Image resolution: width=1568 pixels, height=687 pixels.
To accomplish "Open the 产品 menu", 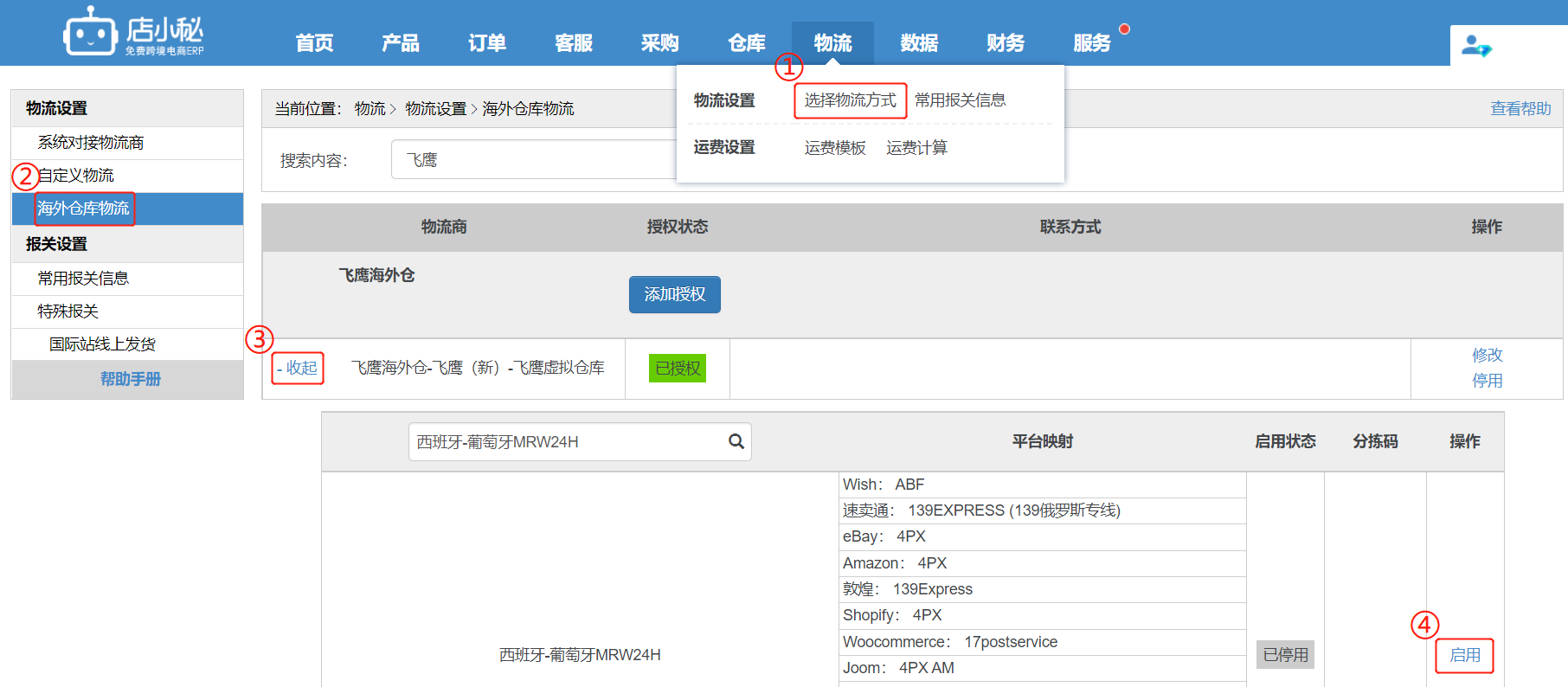I will coord(401,43).
